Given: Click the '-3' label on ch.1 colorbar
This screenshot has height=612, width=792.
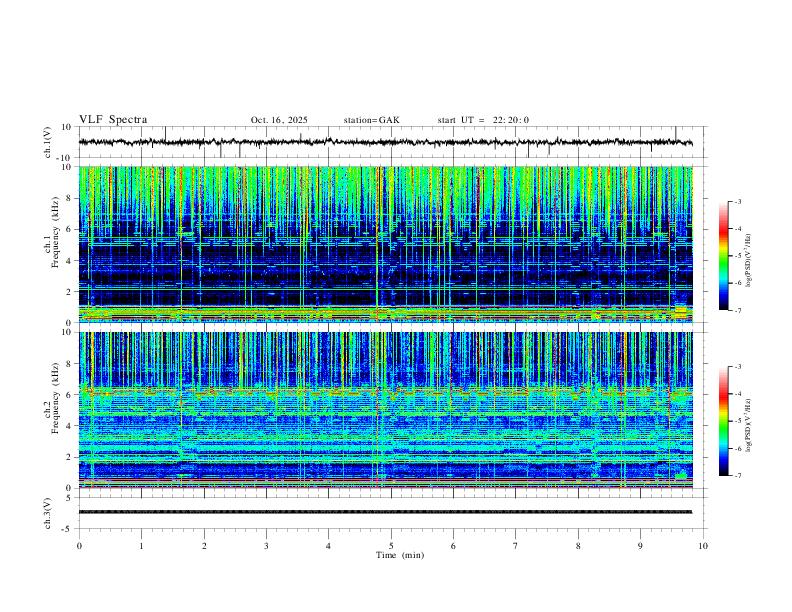Looking at the screenshot, I should [737, 201].
